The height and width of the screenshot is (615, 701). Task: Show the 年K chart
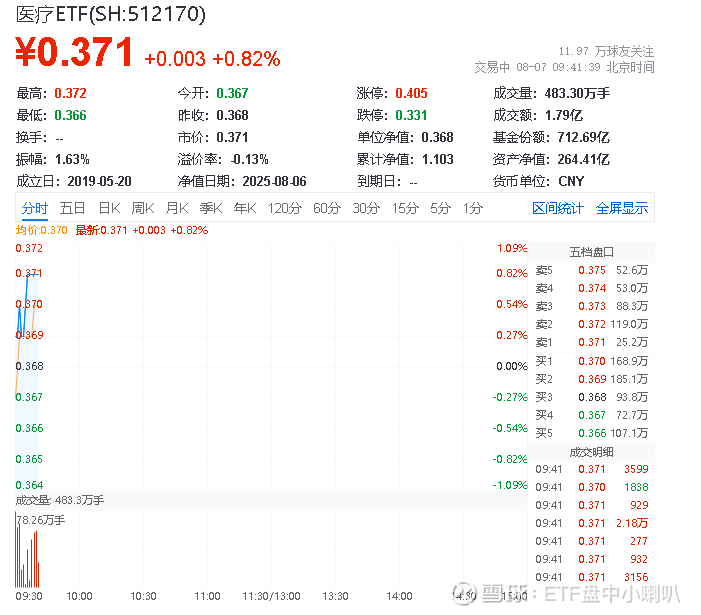click(x=245, y=208)
